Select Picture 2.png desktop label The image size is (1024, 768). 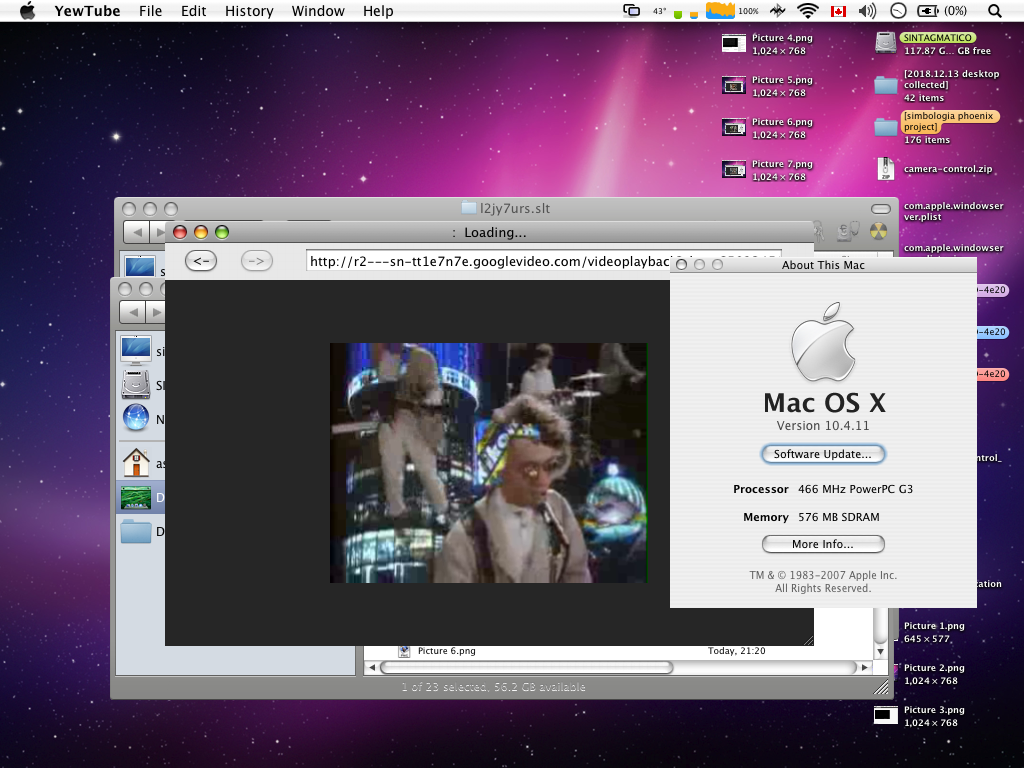(x=934, y=667)
